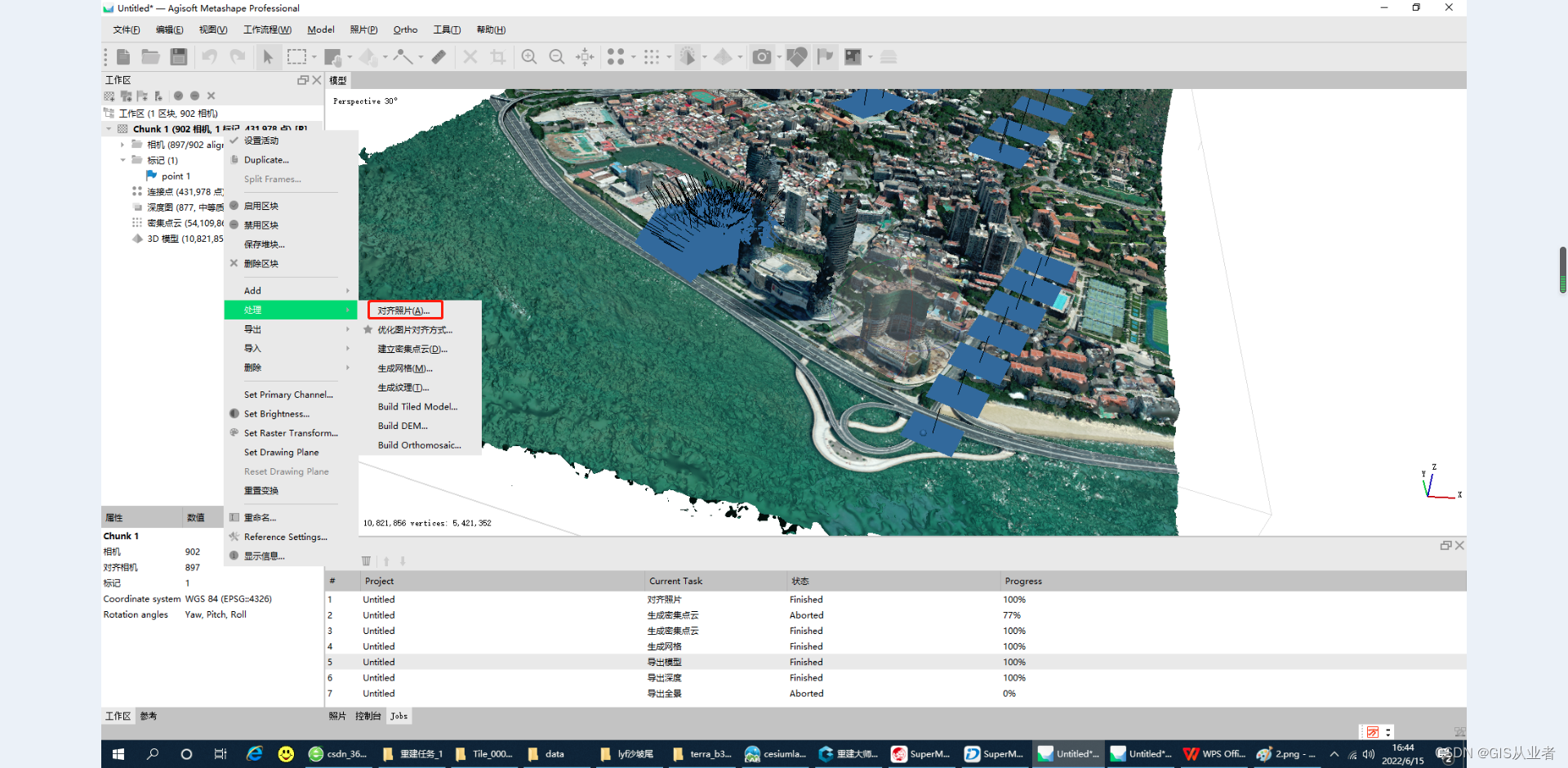The width and height of the screenshot is (1568, 768).
Task: Switch to the 控制台 tab
Action: click(x=367, y=716)
